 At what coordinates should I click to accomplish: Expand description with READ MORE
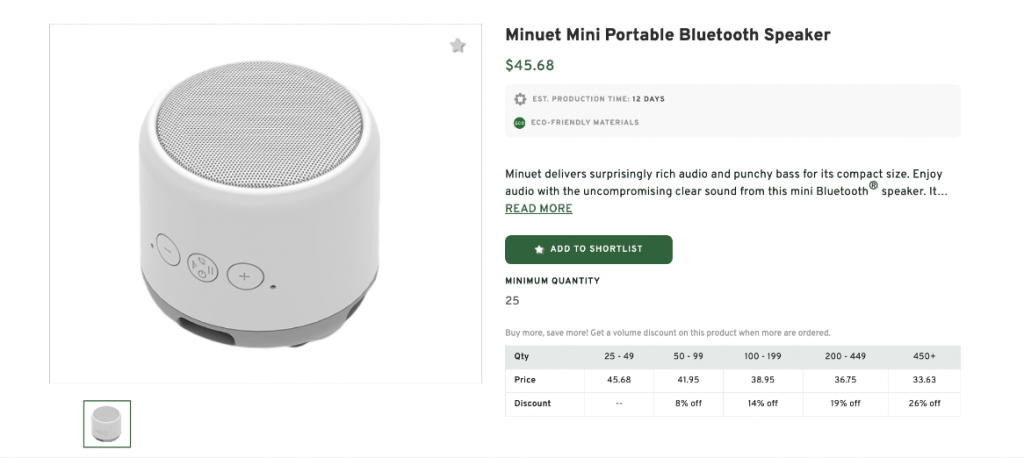coord(539,209)
